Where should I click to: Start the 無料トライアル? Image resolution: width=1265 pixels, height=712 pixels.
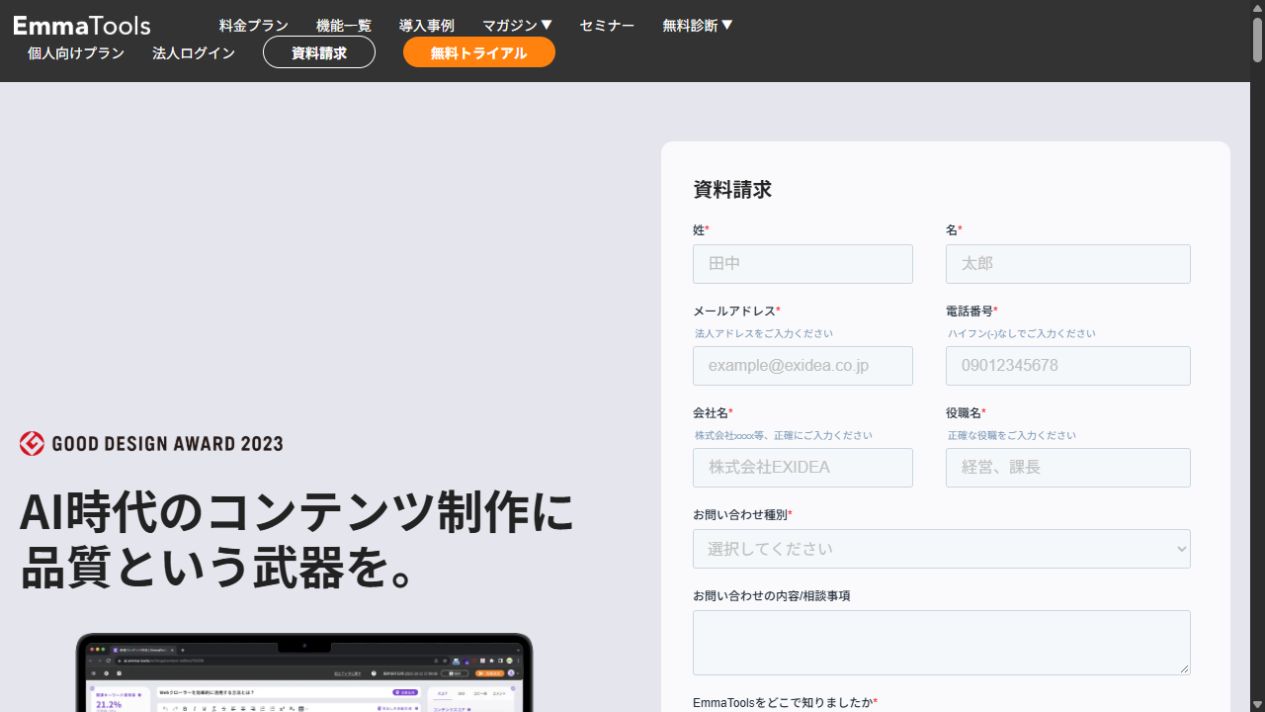[x=479, y=53]
